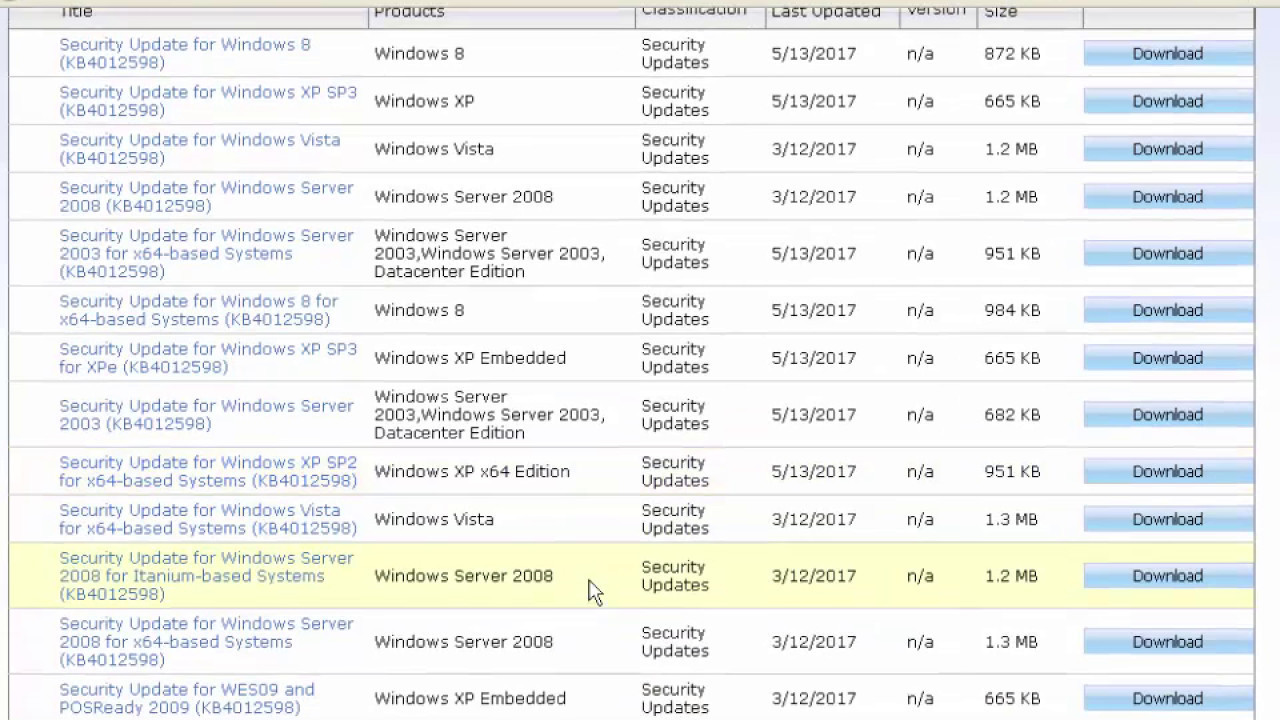1280x720 pixels.
Task: Click "Windows Server 2008" product in highlighted Itanium row
Action: [463, 576]
